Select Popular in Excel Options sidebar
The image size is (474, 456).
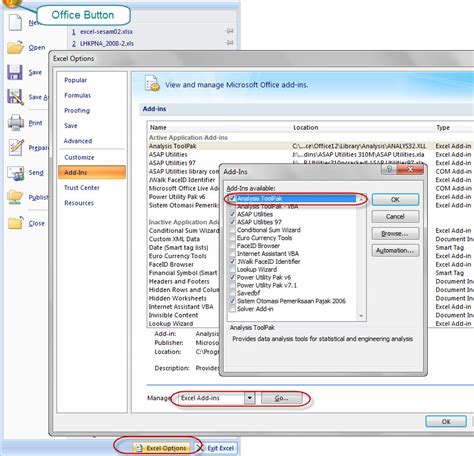76,80
